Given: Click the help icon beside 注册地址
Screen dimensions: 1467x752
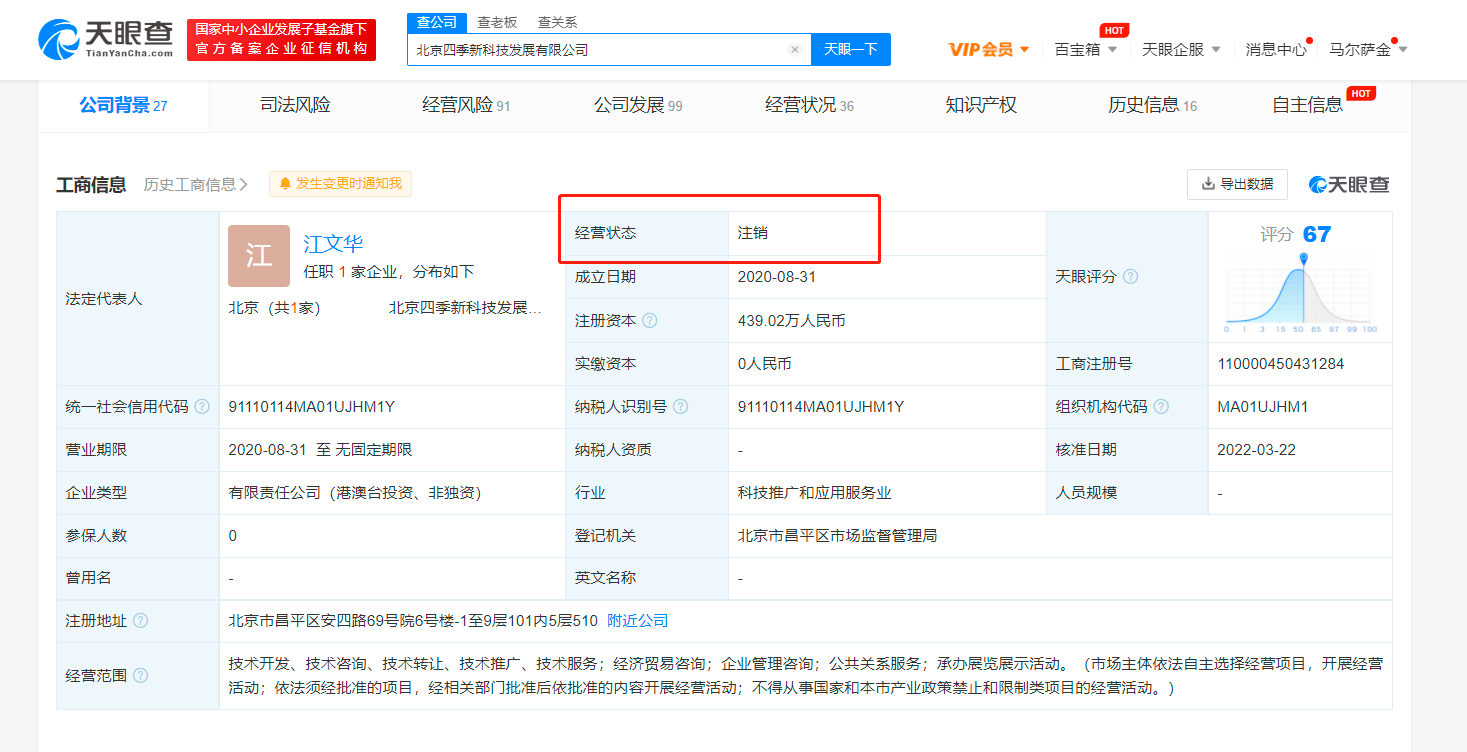Looking at the screenshot, I should pyautogui.click(x=140, y=621).
